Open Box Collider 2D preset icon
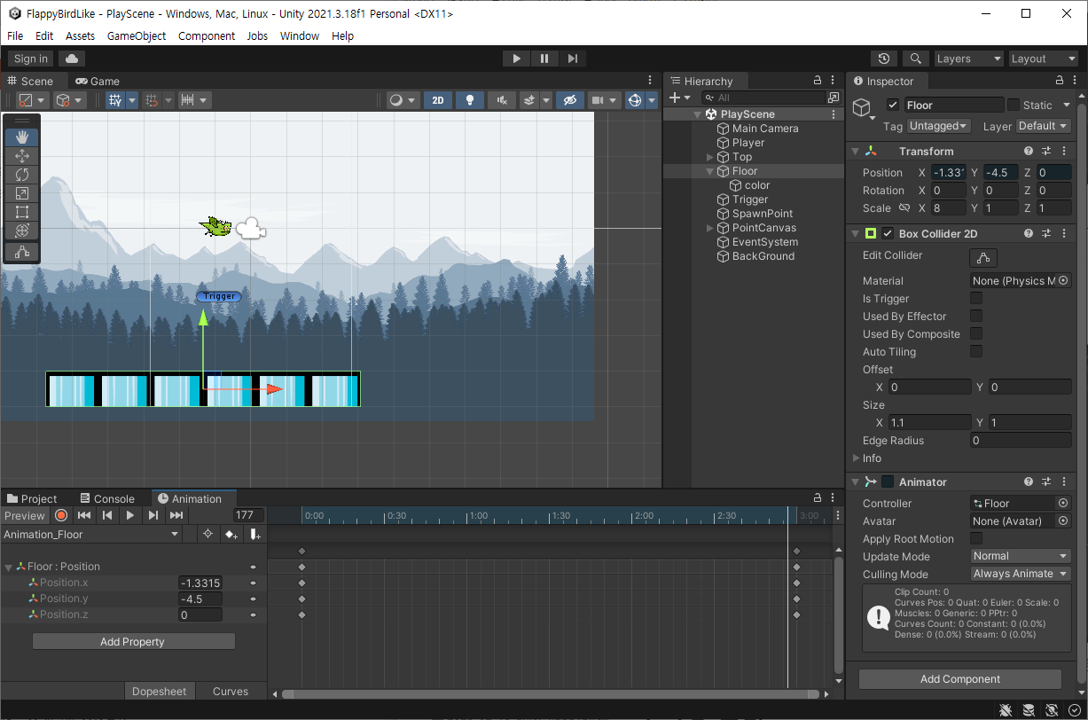The image size is (1088, 720). (1046, 234)
